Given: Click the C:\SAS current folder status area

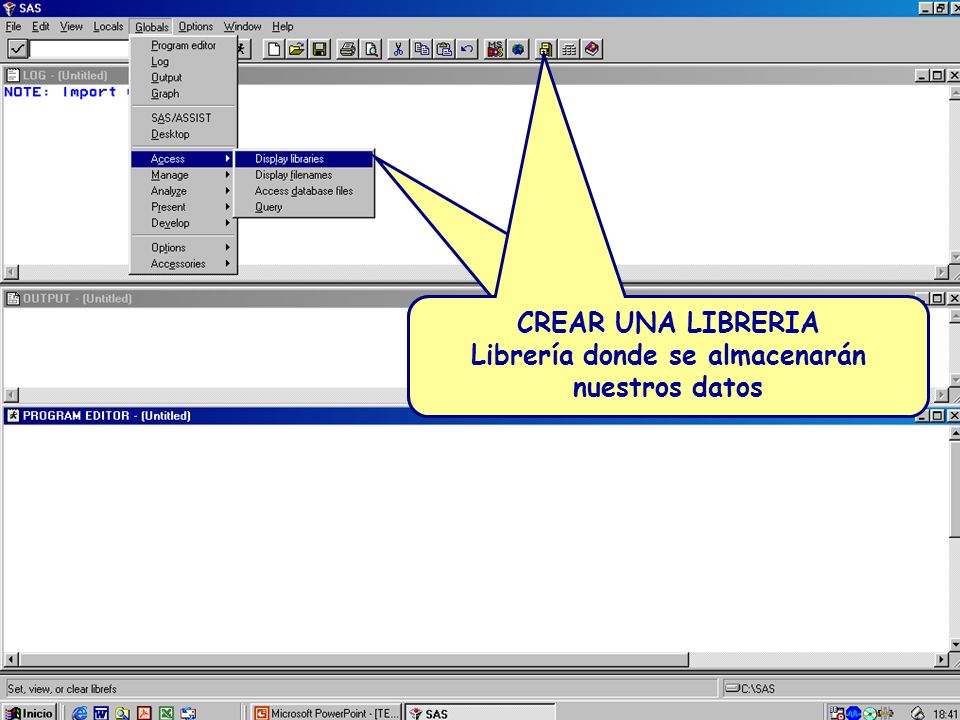Looking at the screenshot, I should pyautogui.click(x=839, y=688).
